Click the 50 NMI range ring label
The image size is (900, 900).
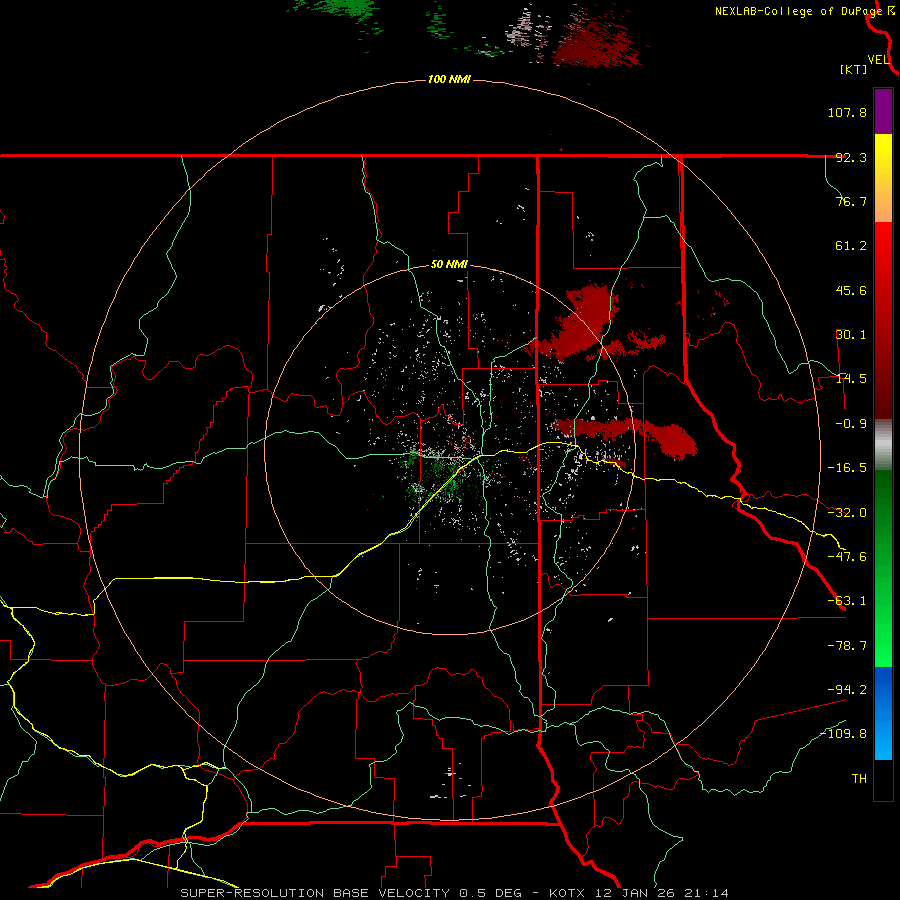point(449,265)
